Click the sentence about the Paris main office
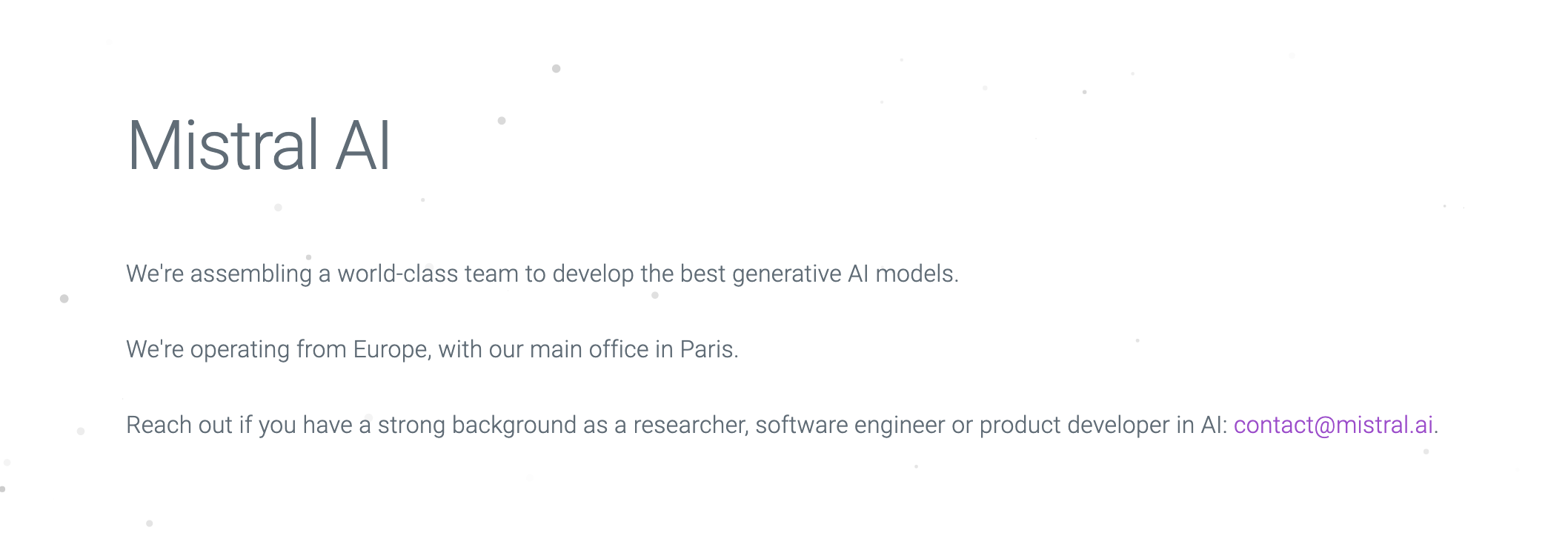 (432, 349)
